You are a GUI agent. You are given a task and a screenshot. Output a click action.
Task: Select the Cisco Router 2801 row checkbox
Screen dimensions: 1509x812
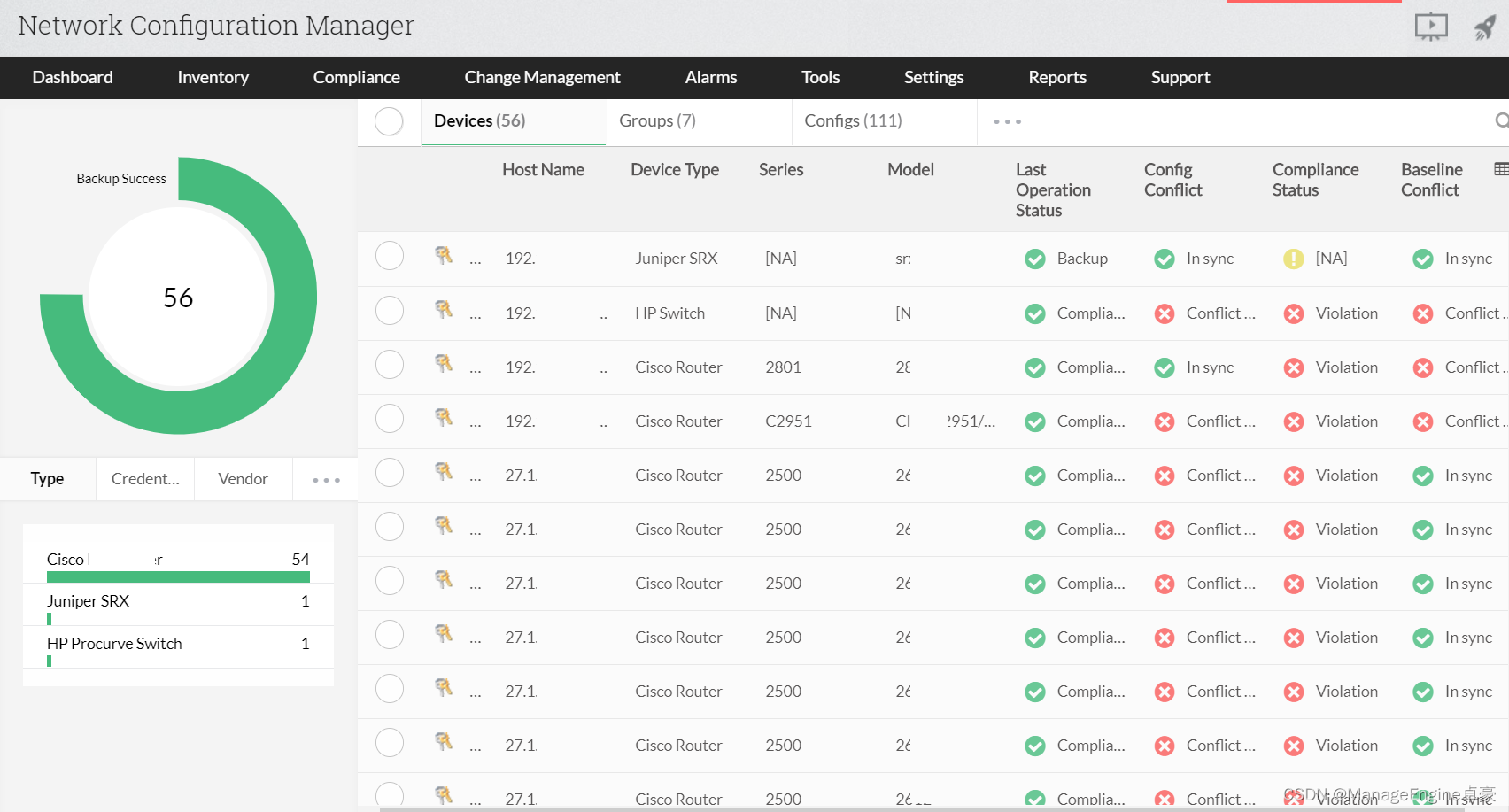[x=390, y=364]
